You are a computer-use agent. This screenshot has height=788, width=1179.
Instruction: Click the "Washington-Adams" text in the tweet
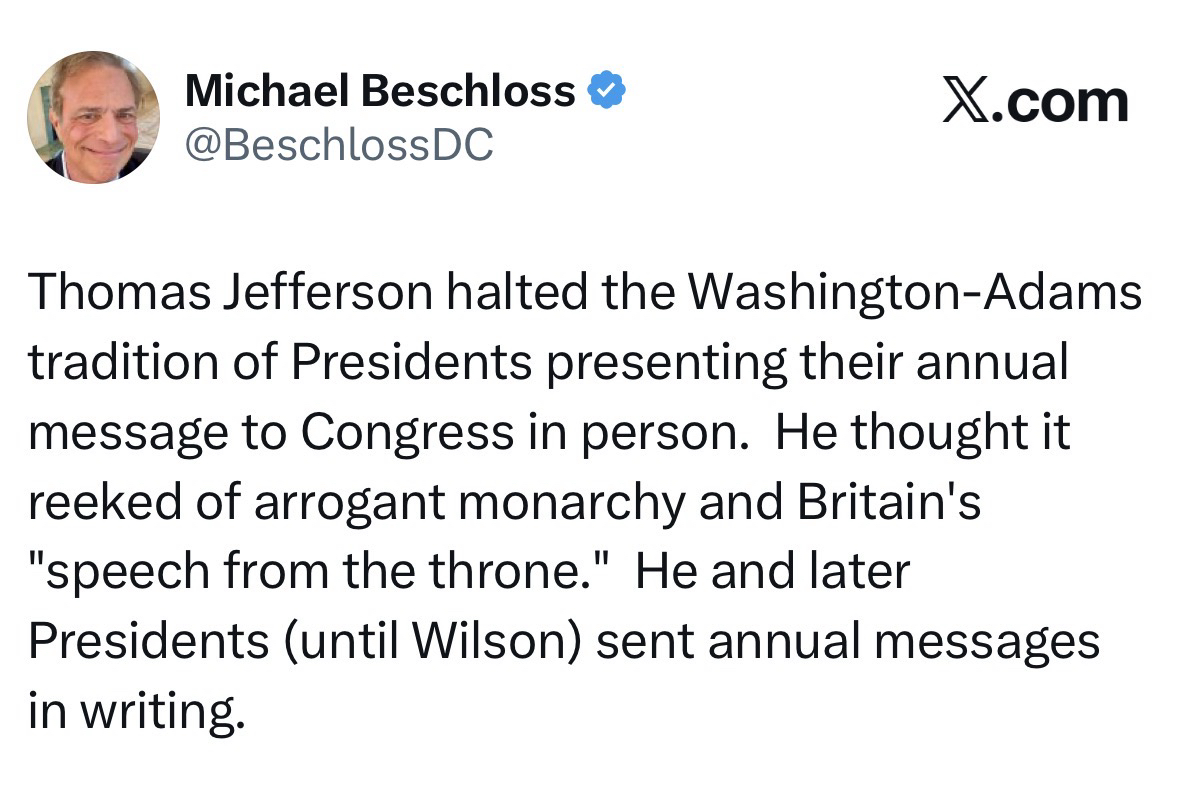tap(915, 292)
